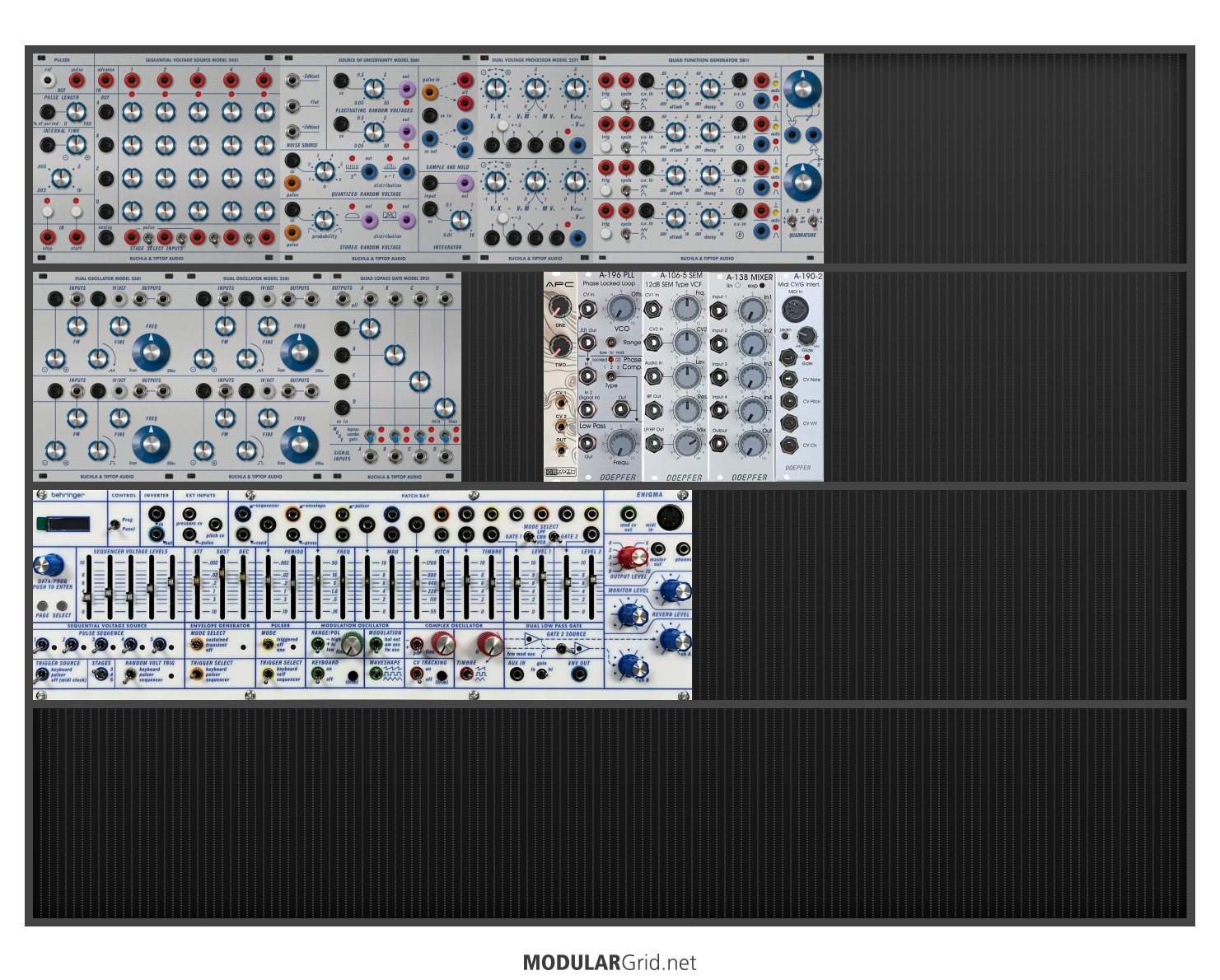This screenshot has height=980, width=1220.
Task: Flip the Quadrature A-B switch
Action: (x=792, y=221)
